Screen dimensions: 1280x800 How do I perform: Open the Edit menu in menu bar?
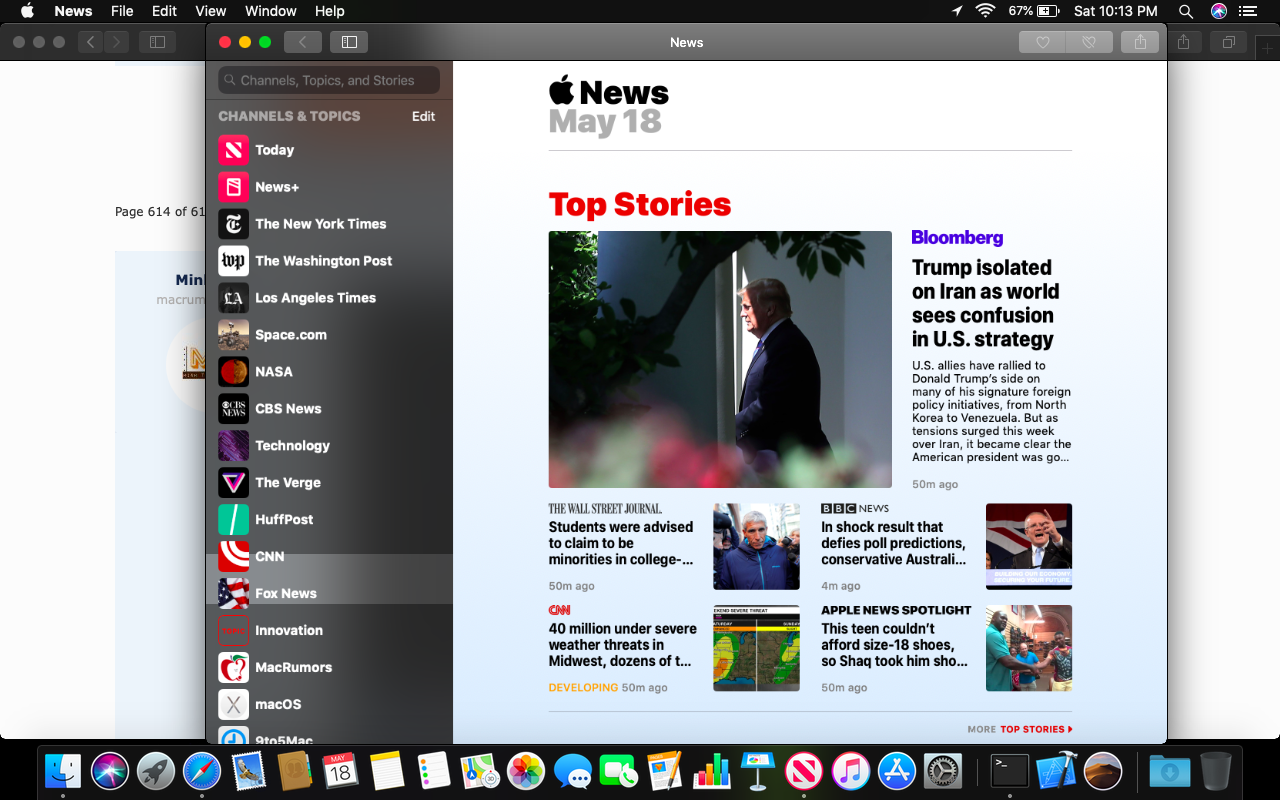point(164,11)
